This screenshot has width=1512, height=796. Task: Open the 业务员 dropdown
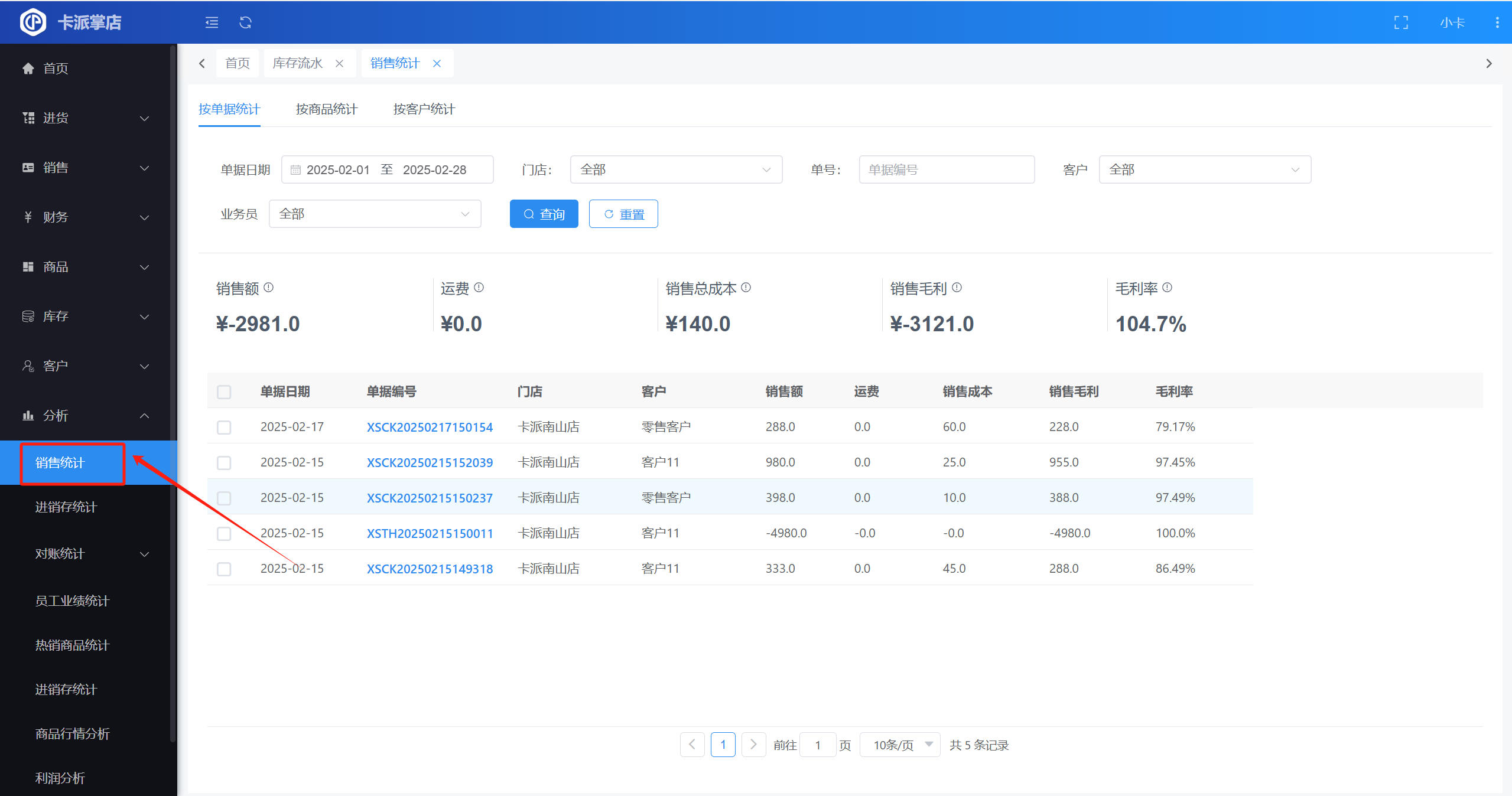tap(375, 214)
